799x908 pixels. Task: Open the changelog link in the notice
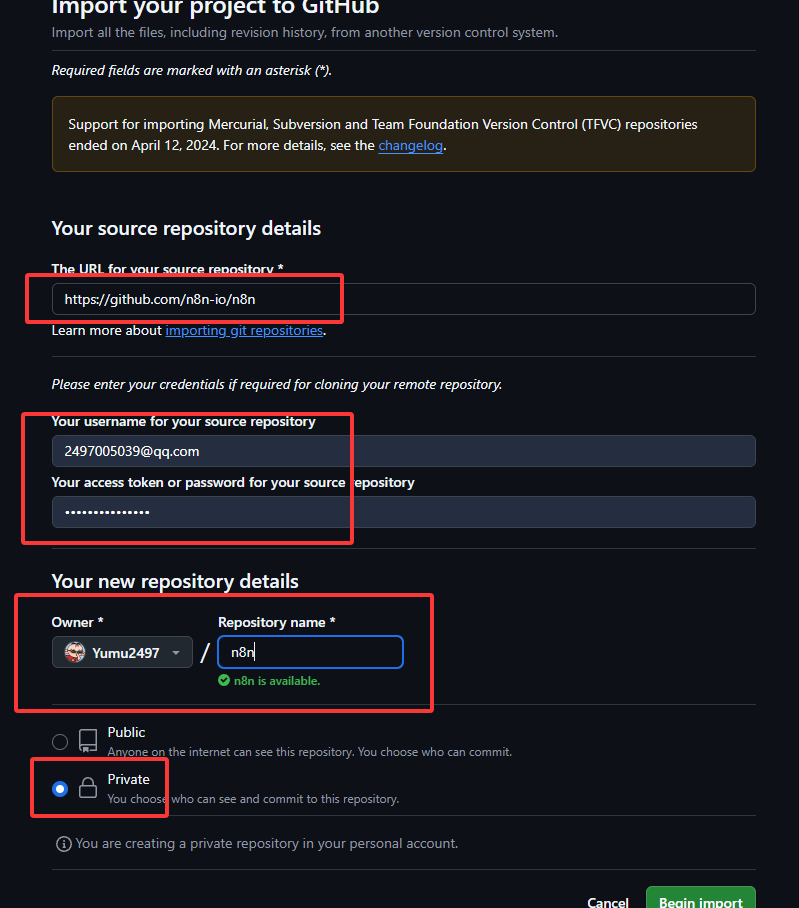coord(410,146)
